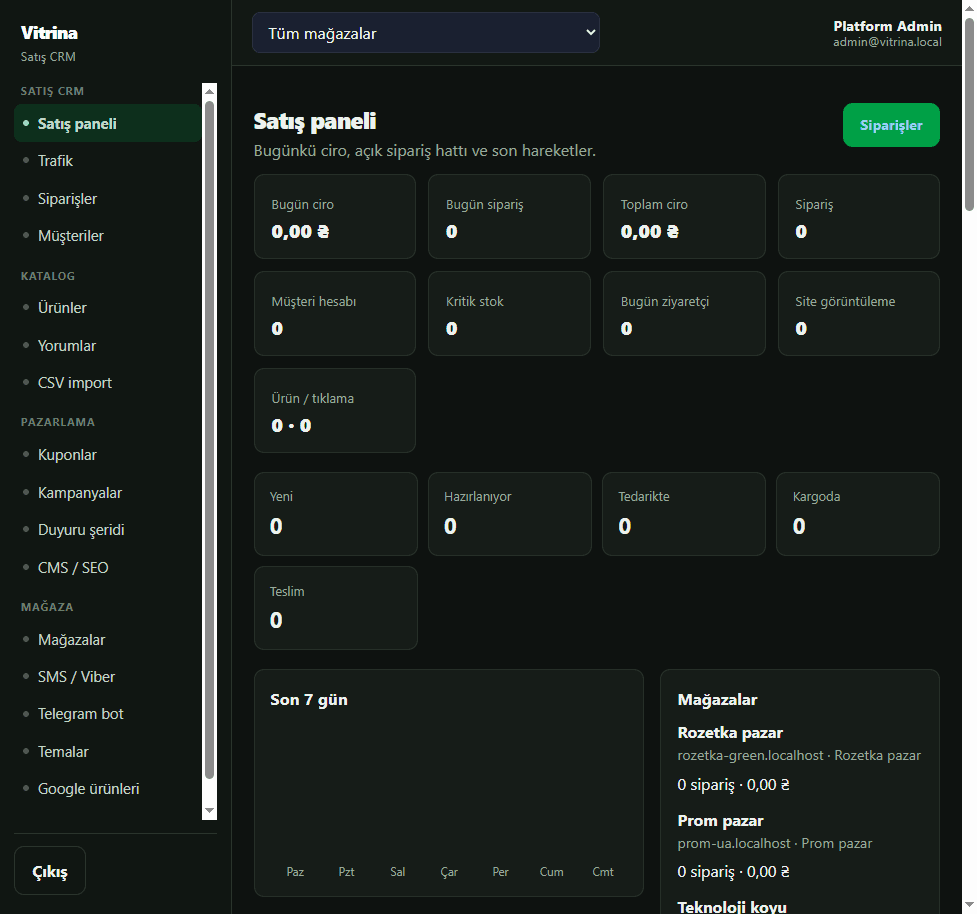The width and height of the screenshot is (977, 914).
Task: Open CSV import page
Action: (107, 383)
